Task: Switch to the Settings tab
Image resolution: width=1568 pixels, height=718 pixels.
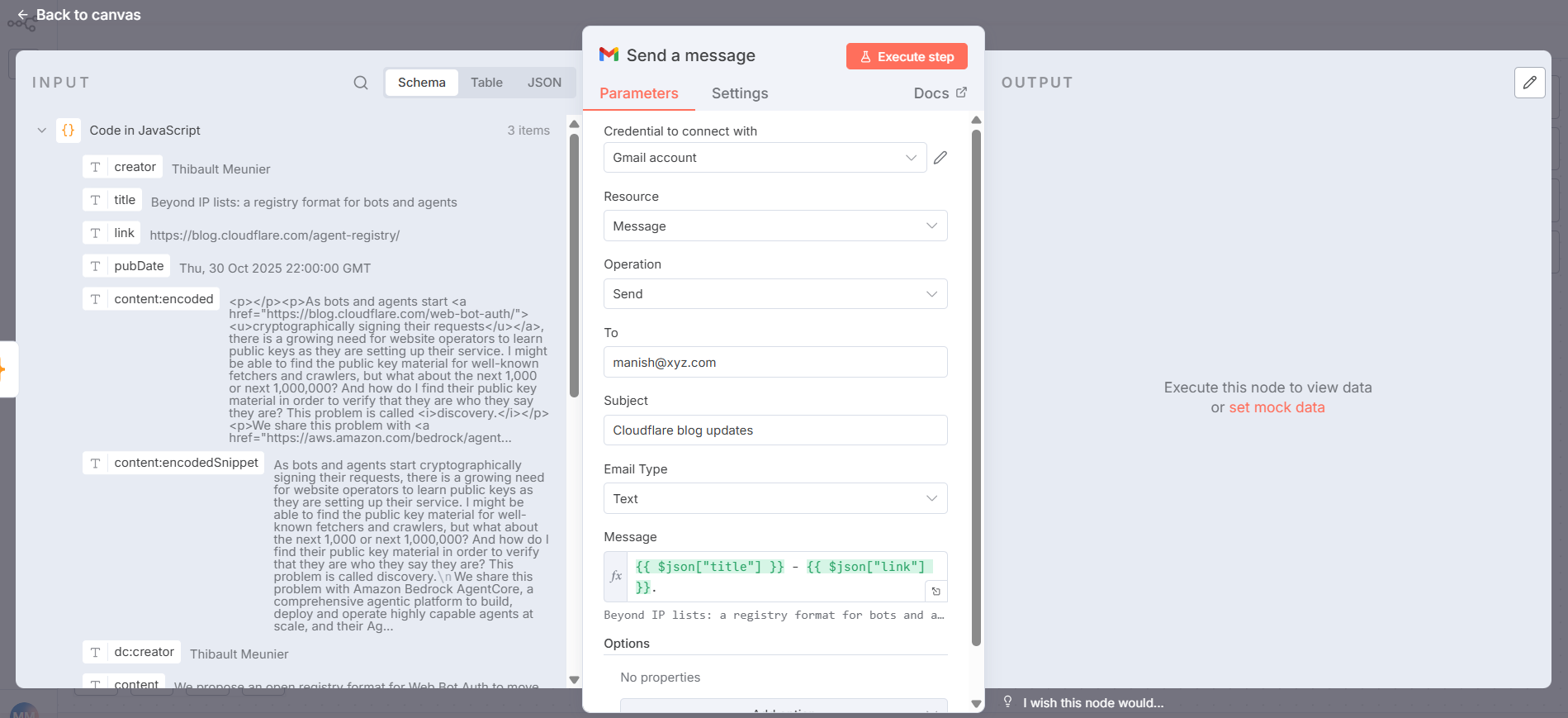Action: pos(739,93)
